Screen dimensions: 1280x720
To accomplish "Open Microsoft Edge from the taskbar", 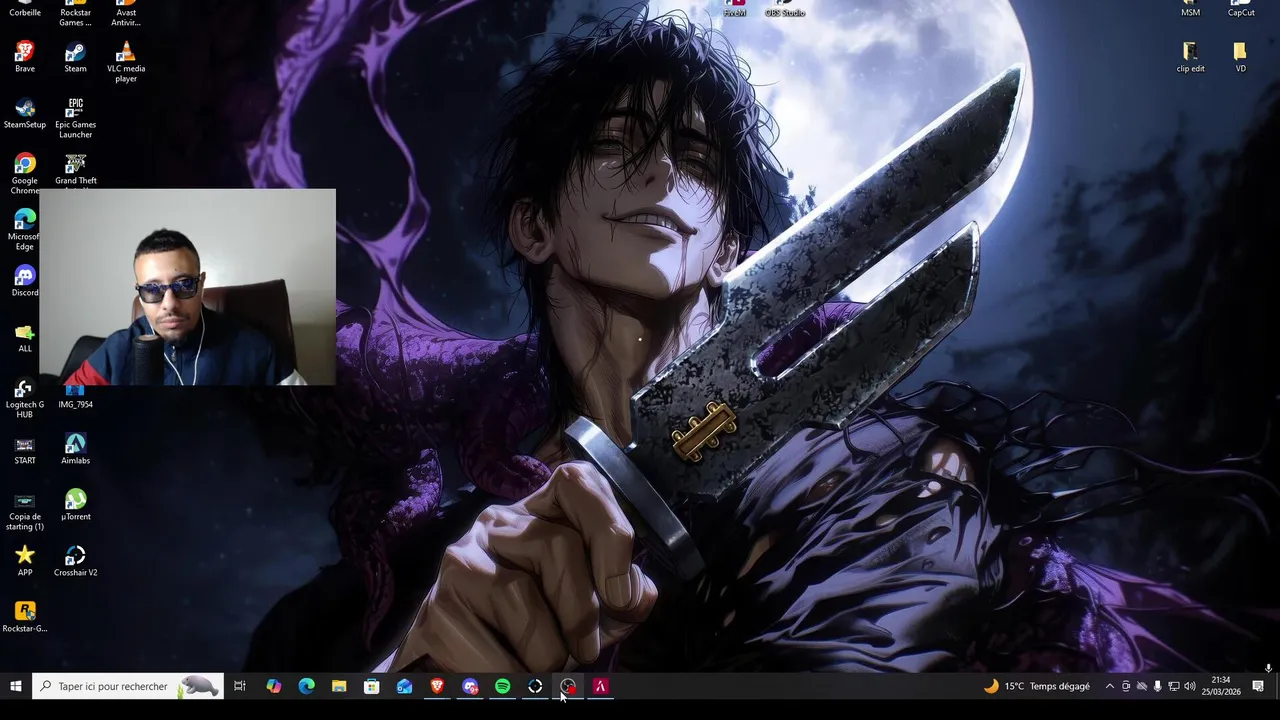I will (x=306, y=686).
